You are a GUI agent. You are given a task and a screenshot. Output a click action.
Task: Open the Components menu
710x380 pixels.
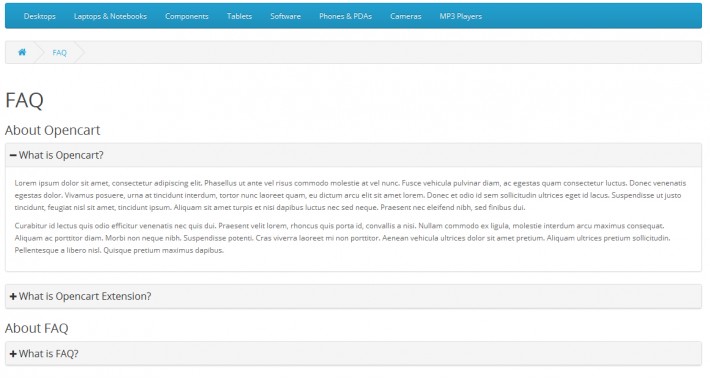(x=187, y=16)
